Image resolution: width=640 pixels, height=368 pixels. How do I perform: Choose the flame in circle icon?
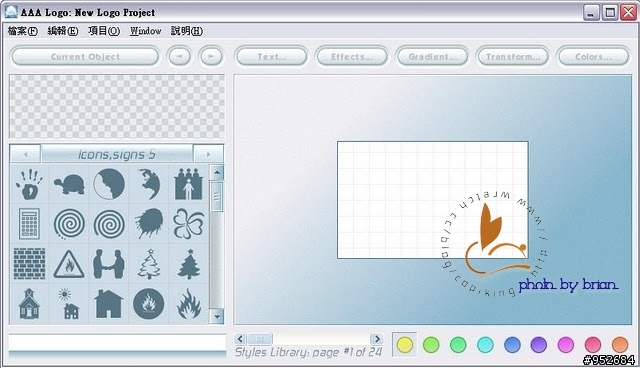click(x=149, y=304)
